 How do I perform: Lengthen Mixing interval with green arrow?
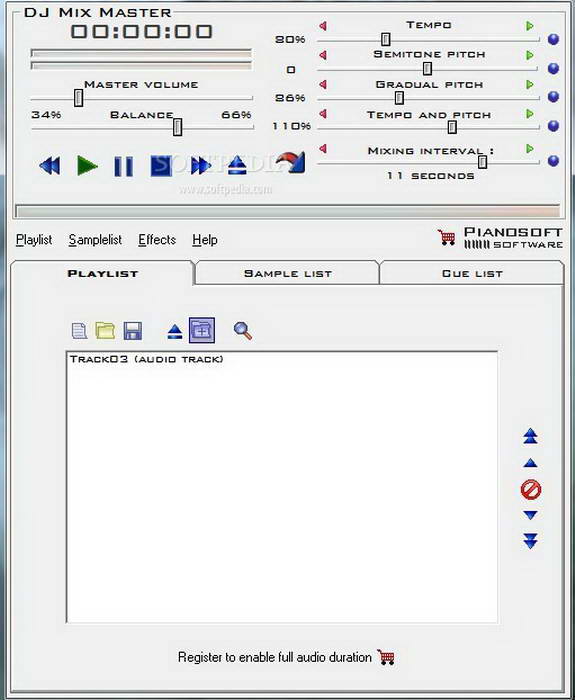pyautogui.click(x=529, y=148)
